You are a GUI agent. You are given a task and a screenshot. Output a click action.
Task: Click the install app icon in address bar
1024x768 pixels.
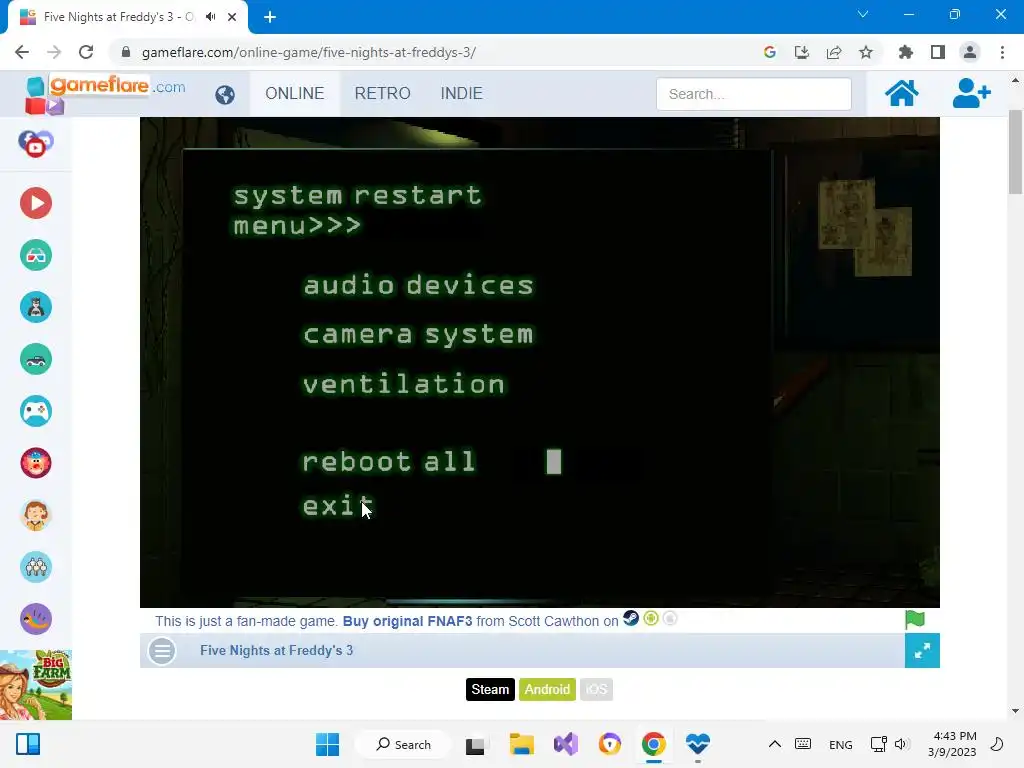click(802, 52)
